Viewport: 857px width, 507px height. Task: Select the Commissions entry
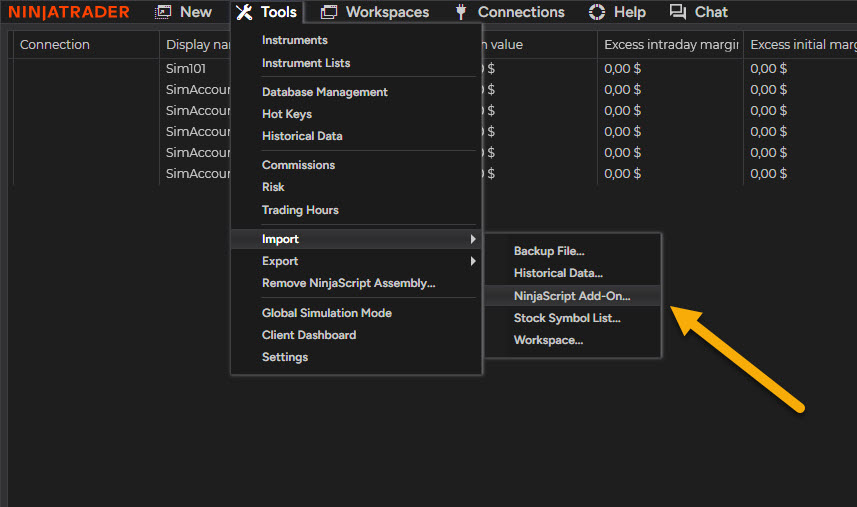pos(298,165)
